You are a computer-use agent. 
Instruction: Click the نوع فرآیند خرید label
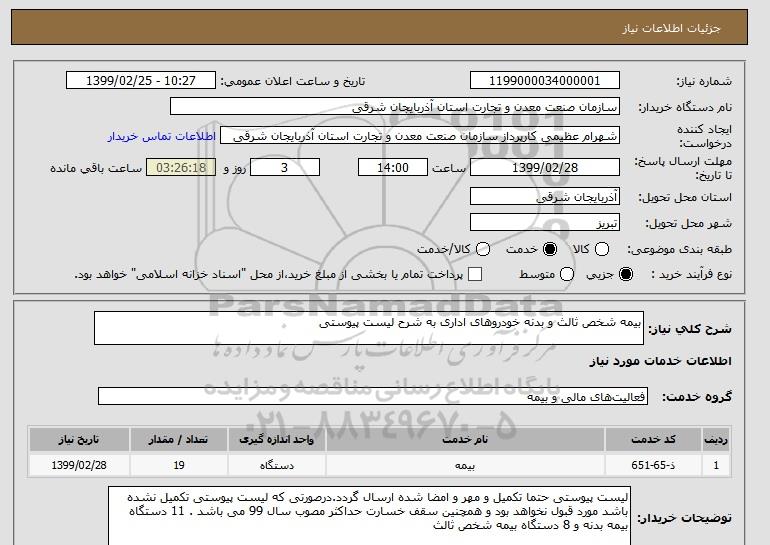691,274
